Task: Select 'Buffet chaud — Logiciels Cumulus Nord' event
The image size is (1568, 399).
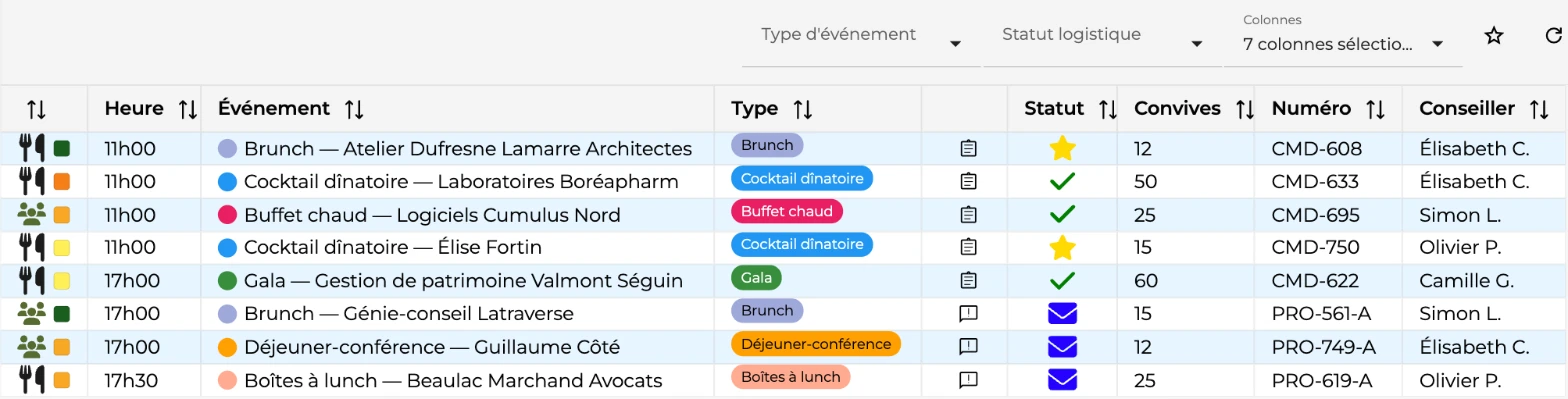Action: [x=432, y=215]
